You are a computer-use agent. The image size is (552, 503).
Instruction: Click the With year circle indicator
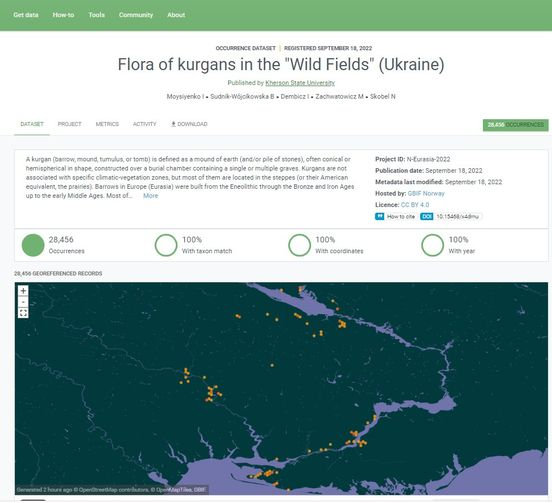432,245
